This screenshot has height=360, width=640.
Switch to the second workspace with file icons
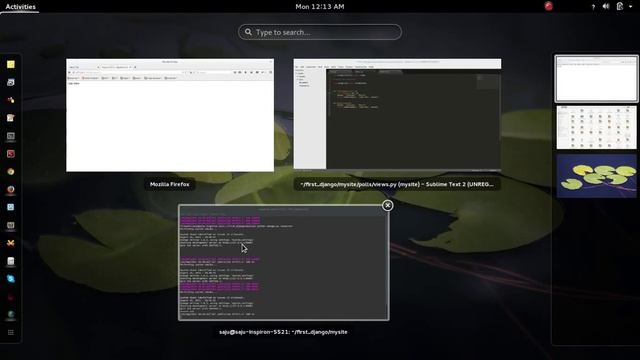[596, 127]
